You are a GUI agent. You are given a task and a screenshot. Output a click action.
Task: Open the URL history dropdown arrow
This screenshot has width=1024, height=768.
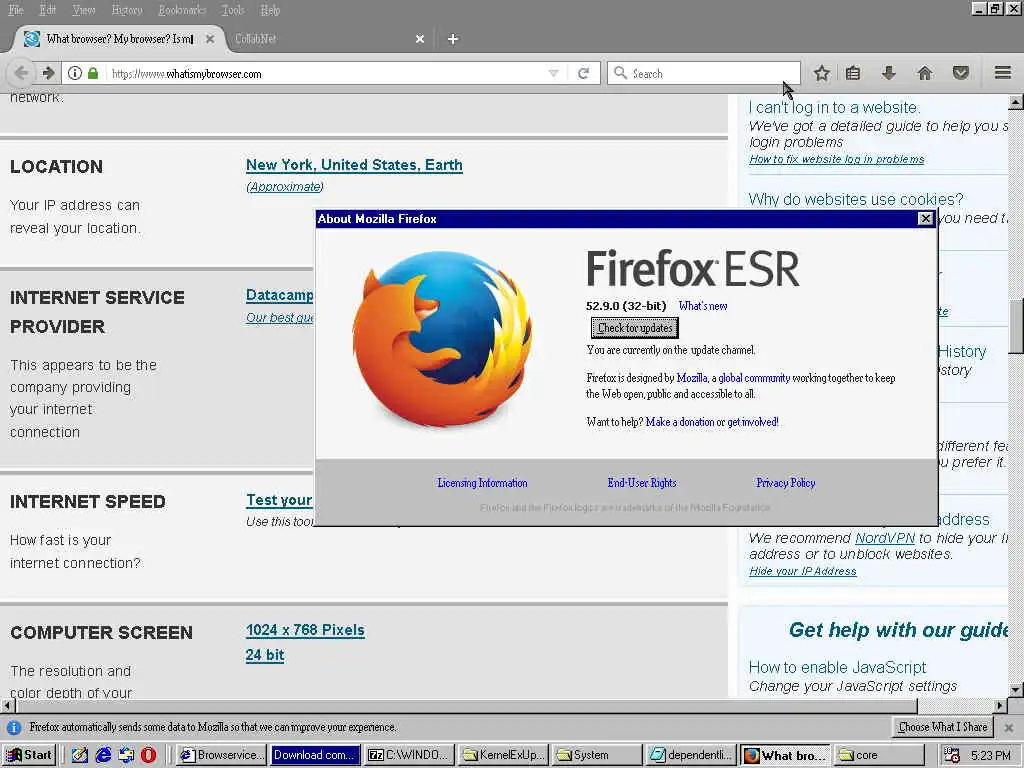[553, 73]
